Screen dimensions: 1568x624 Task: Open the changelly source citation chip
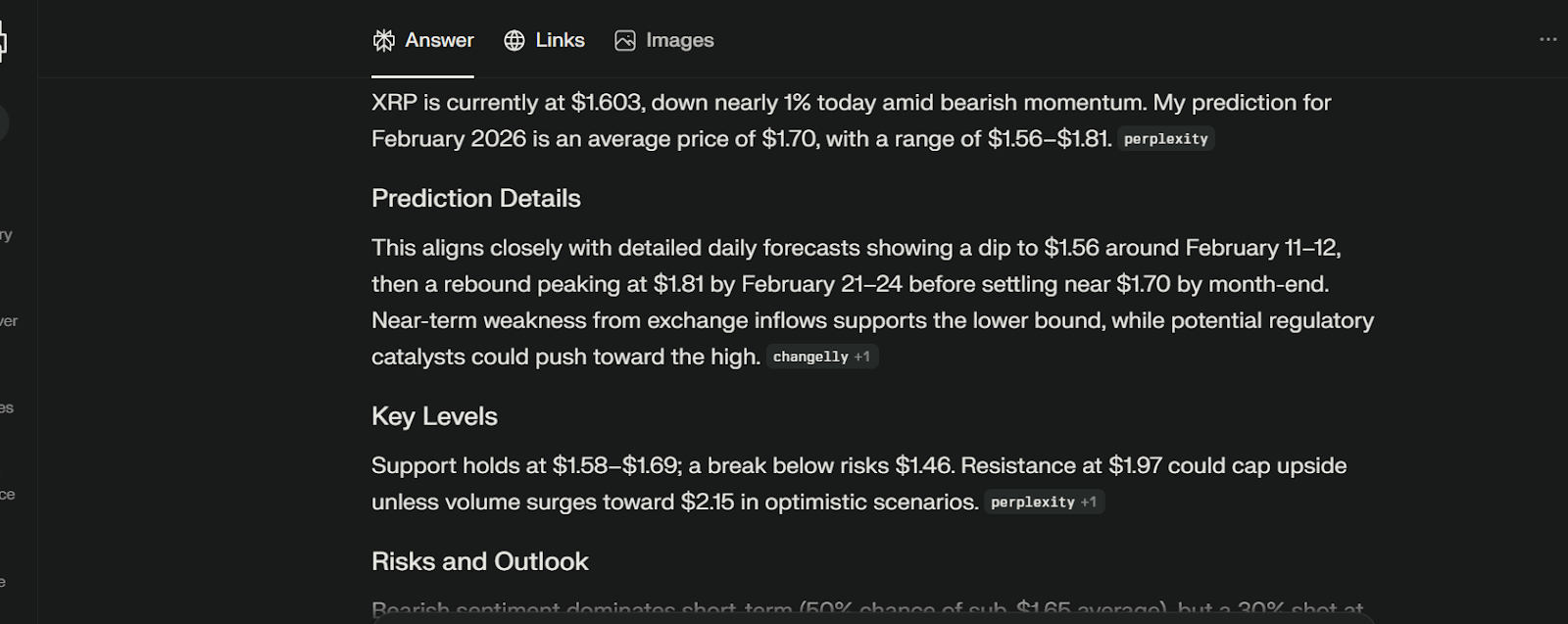click(810, 357)
